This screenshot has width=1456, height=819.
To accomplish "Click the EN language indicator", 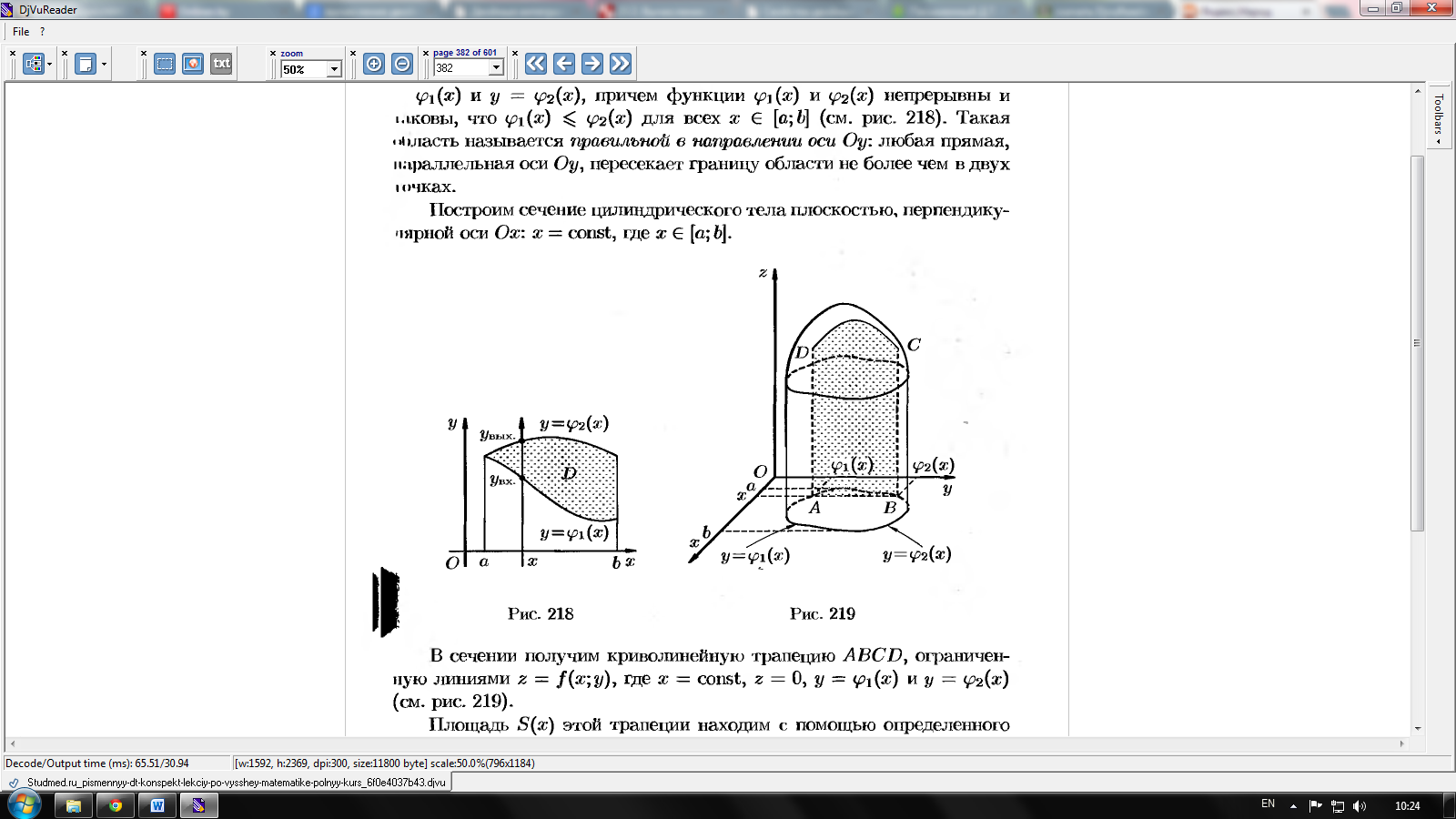I will pyautogui.click(x=1269, y=804).
